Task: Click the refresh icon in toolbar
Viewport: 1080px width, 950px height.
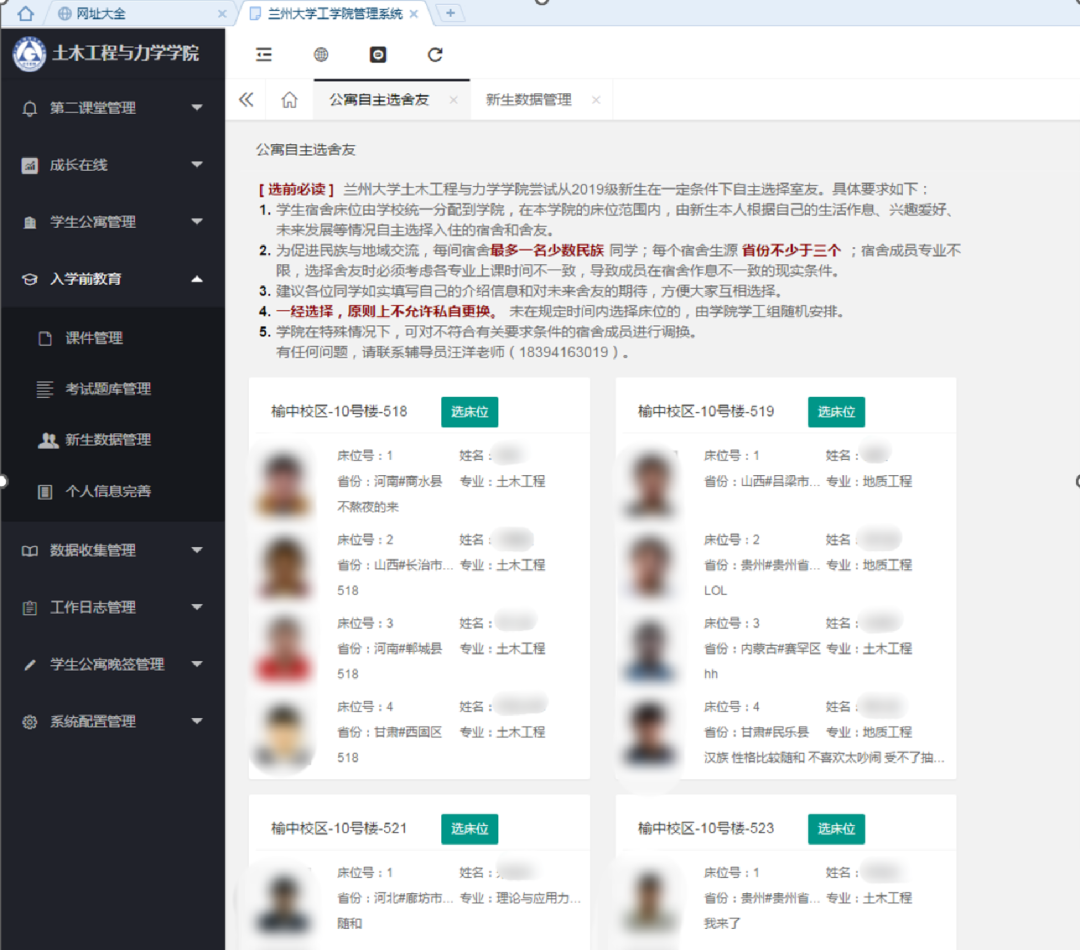Action: (435, 54)
